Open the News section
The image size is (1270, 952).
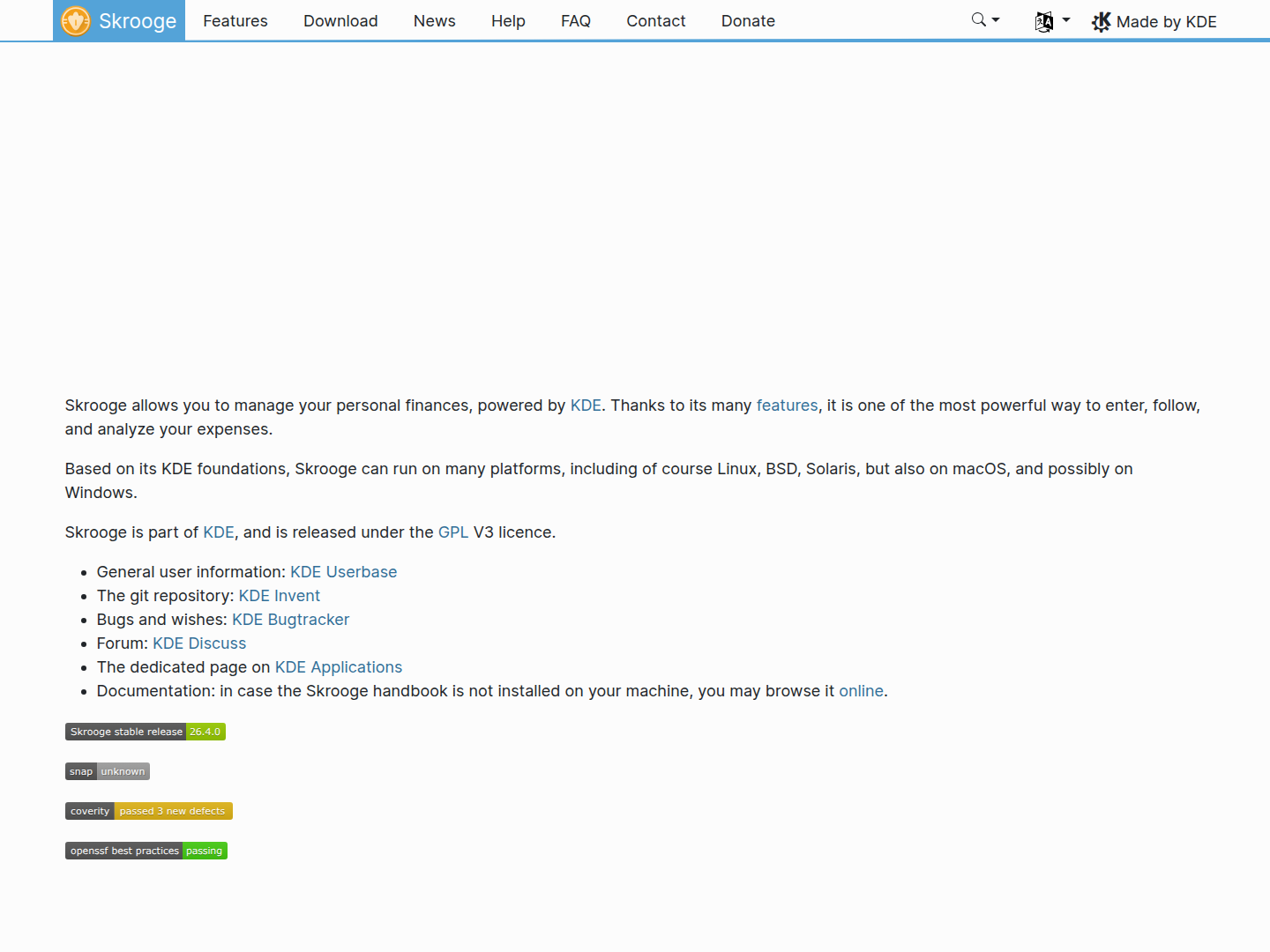(x=435, y=21)
